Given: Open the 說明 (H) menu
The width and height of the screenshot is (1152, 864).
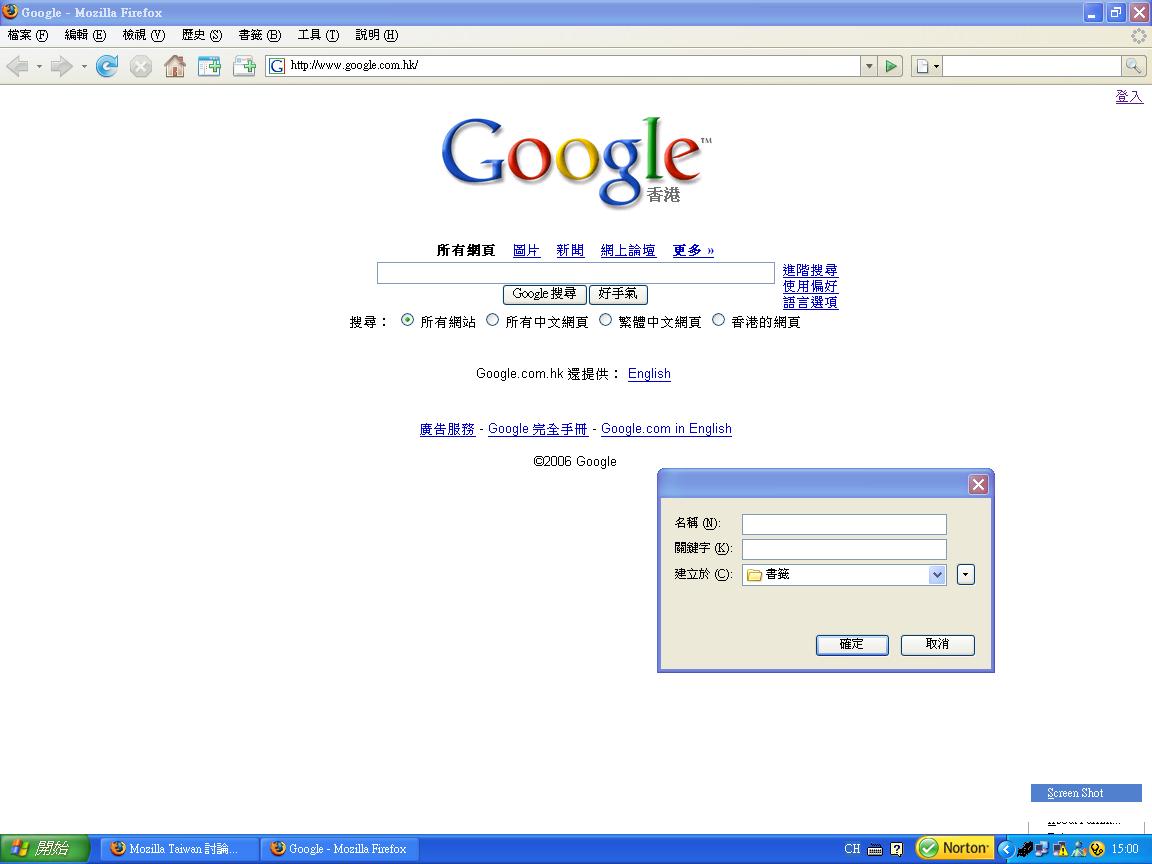Looking at the screenshot, I should point(376,35).
